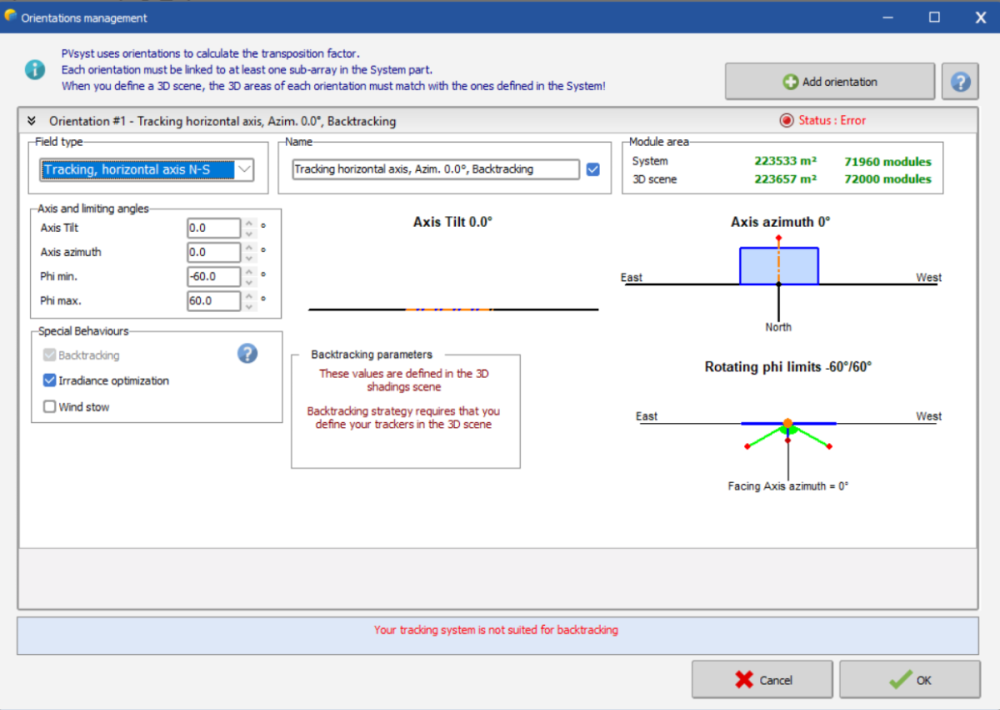The width and height of the screenshot is (1000, 710).
Task: Click the orange tracker pivot point in phi diagram
Action: click(788, 423)
